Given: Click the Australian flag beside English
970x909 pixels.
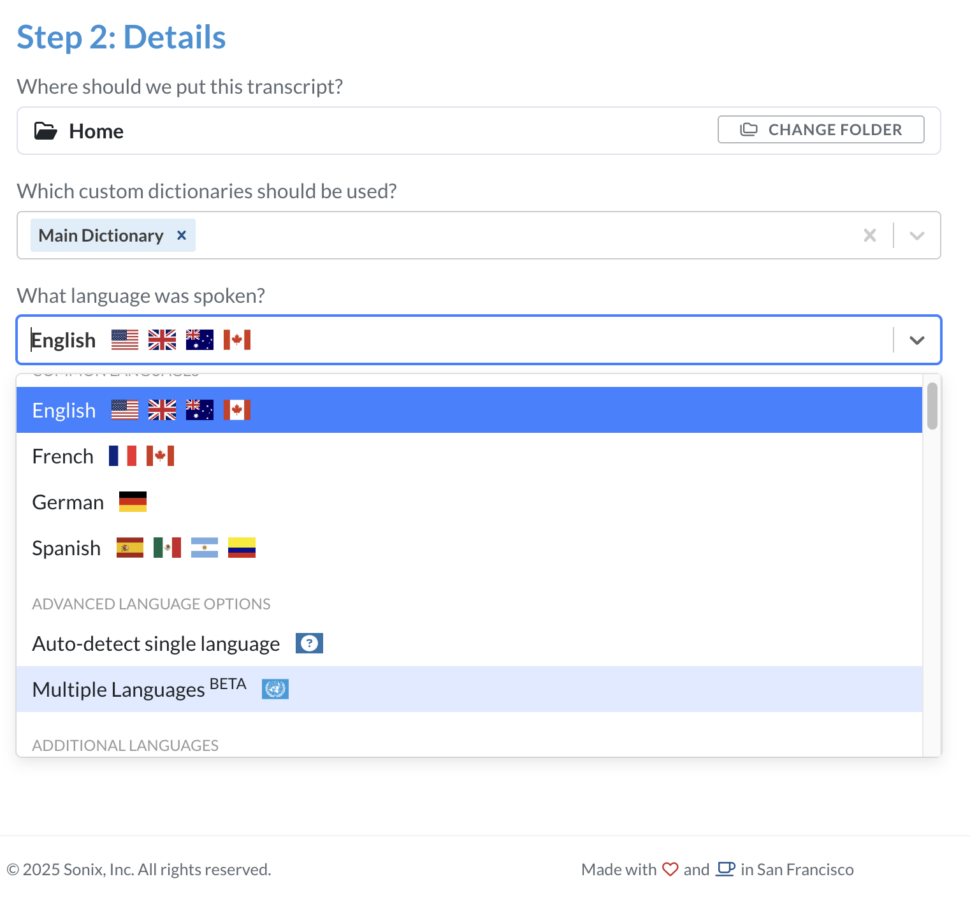Looking at the screenshot, I should [199, 339].
